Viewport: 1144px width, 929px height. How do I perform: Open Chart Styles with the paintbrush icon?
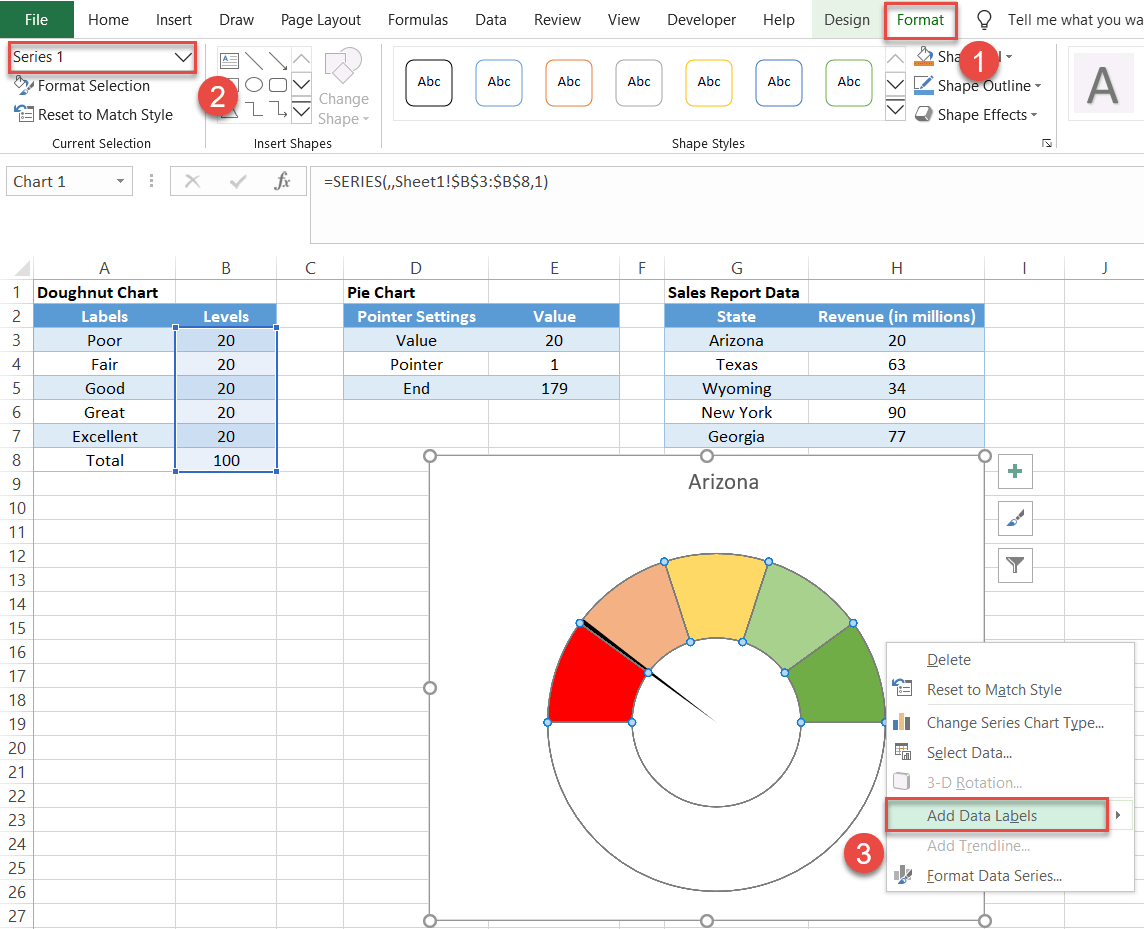[1014, 518]
